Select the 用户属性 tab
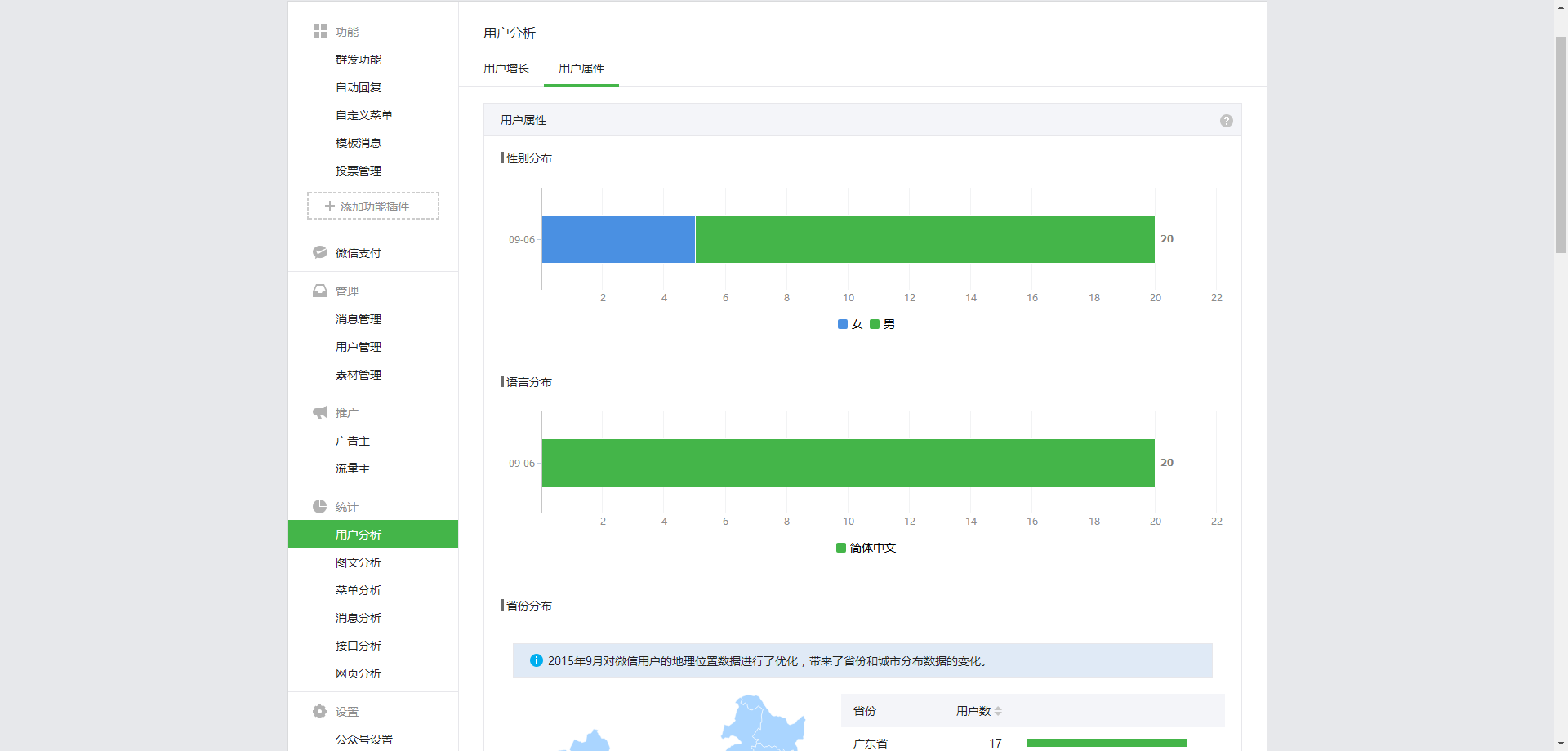1568x751 pixels. [x=581, y=69]
